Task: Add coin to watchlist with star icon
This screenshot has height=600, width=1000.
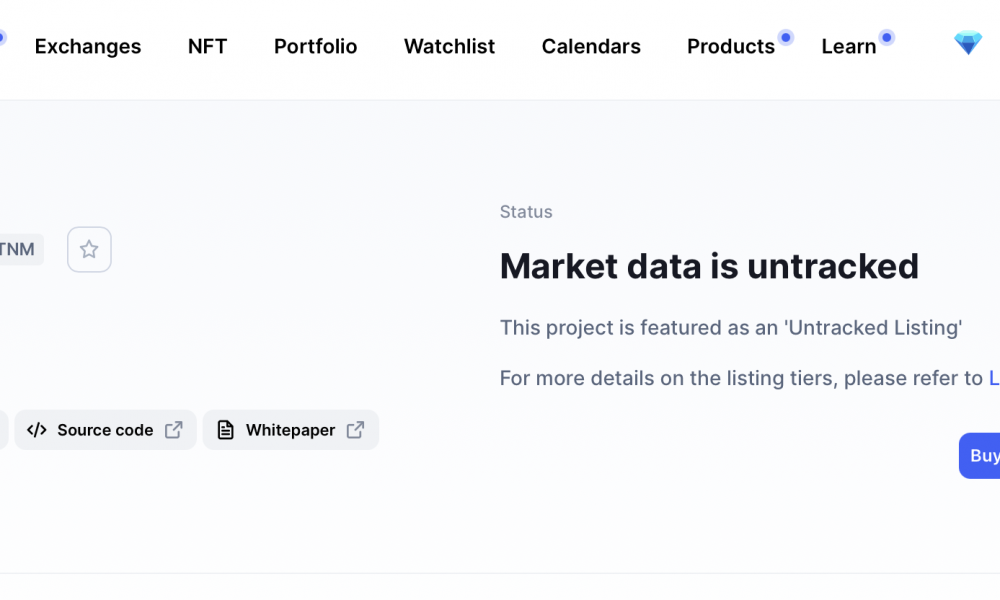Action: (x=89, y=249)
